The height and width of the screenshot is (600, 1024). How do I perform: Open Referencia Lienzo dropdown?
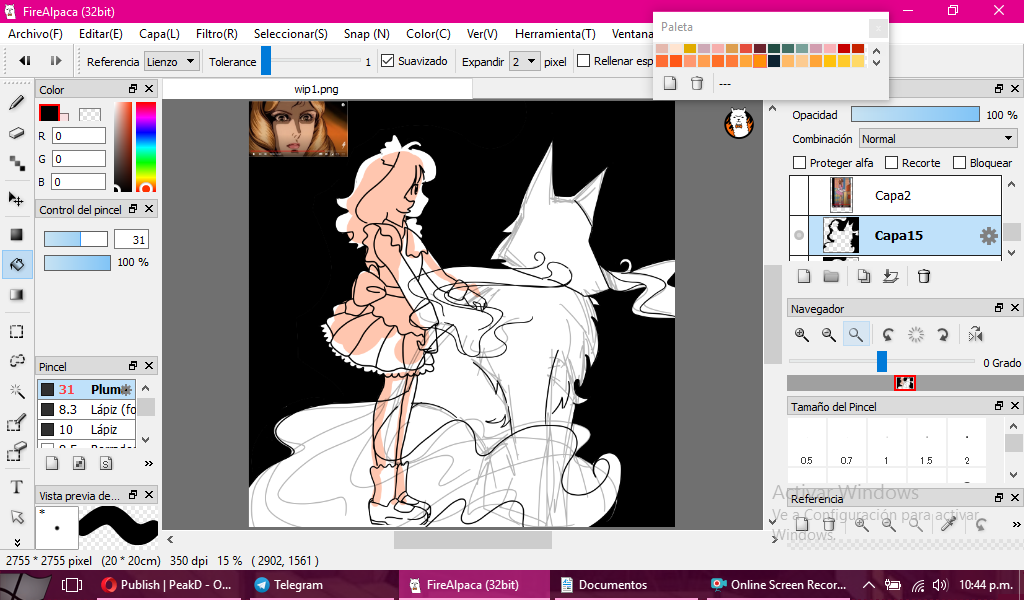tap(172, 61)
